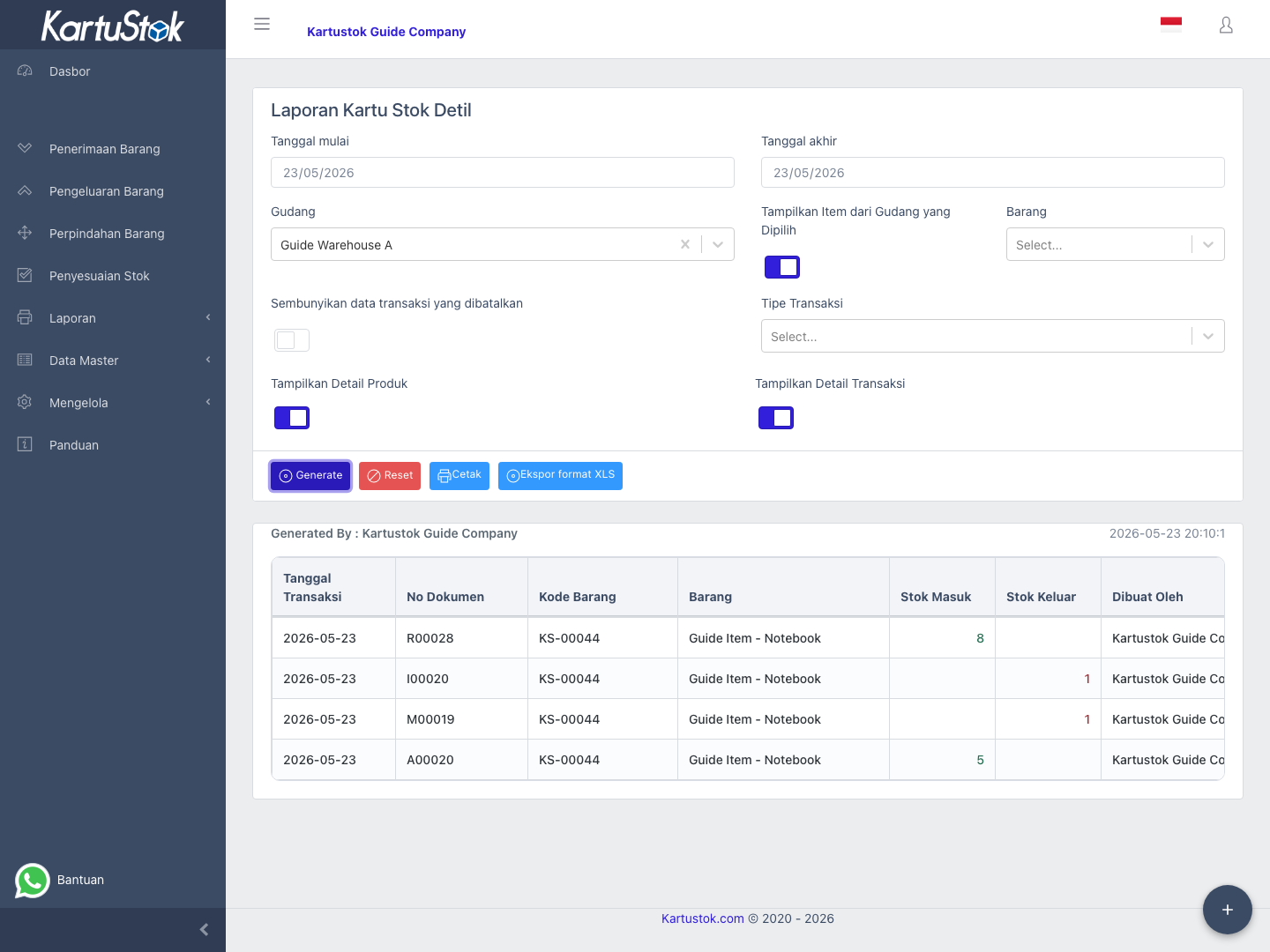Click Stok Masuk value 5
The height and width of the screenshot is (952, 1270).
pyautogui.click(x=980, y=760)
